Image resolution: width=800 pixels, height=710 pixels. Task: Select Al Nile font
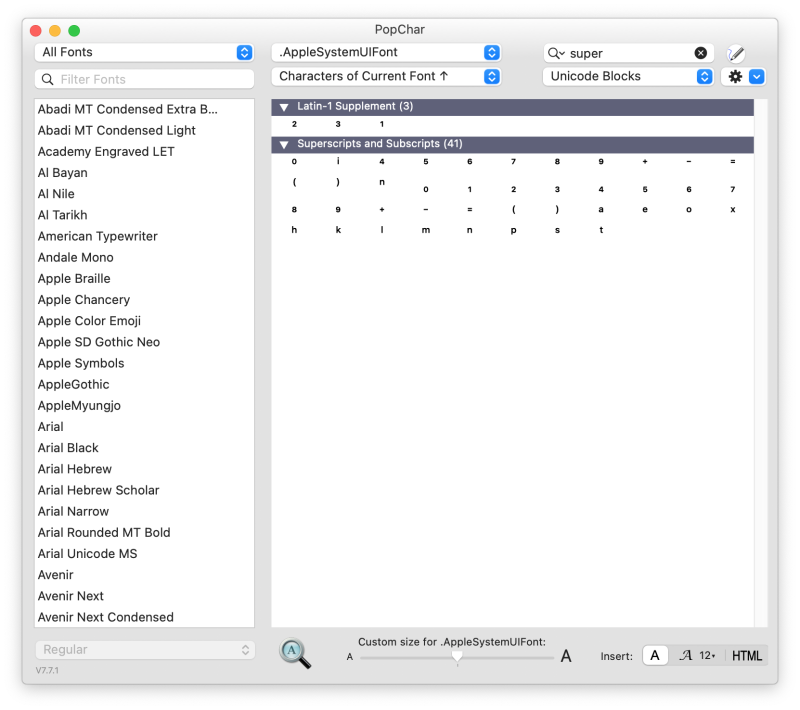[x=145, y=194]
